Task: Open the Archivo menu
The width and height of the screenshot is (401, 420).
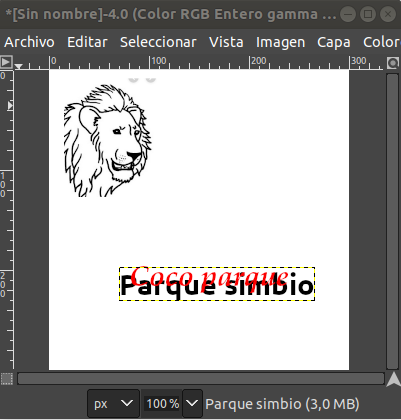Action: pyautogui.click(x=29, y=42)
